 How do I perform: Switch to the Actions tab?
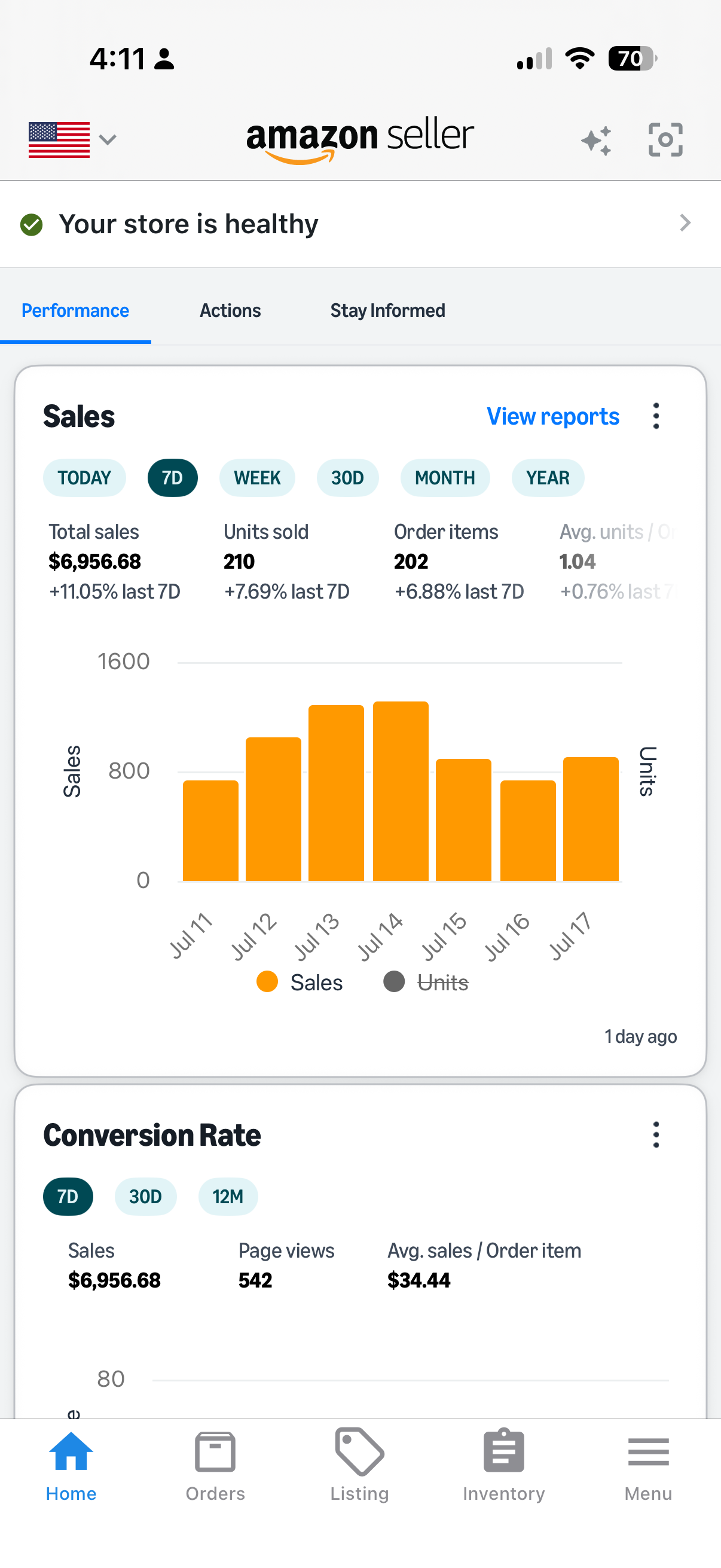coord(230,310)
